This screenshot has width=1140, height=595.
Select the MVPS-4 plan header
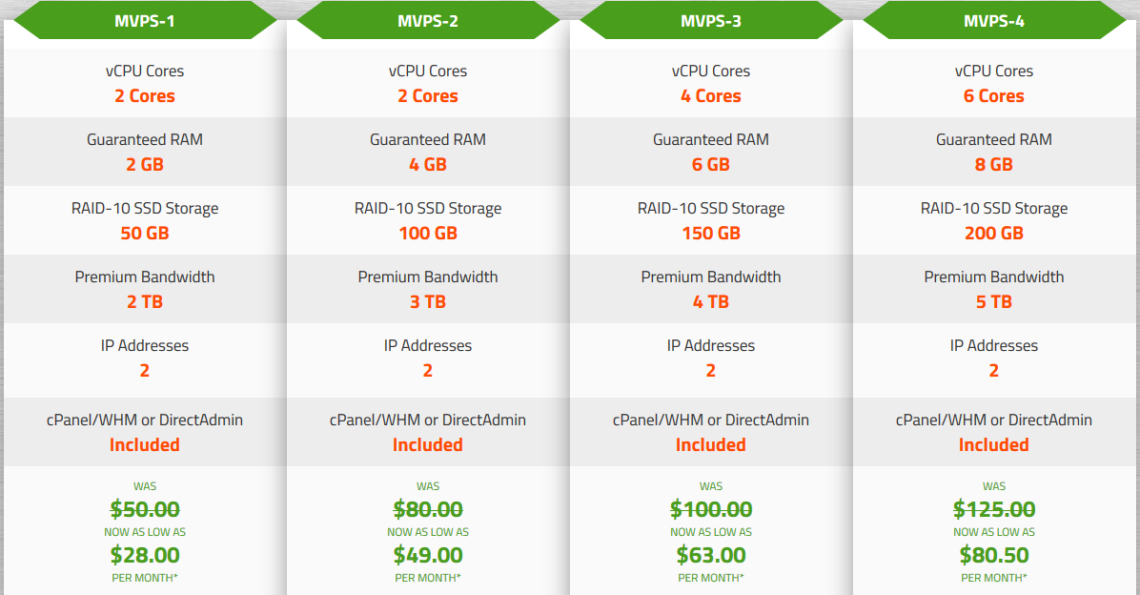pos(994,20)
